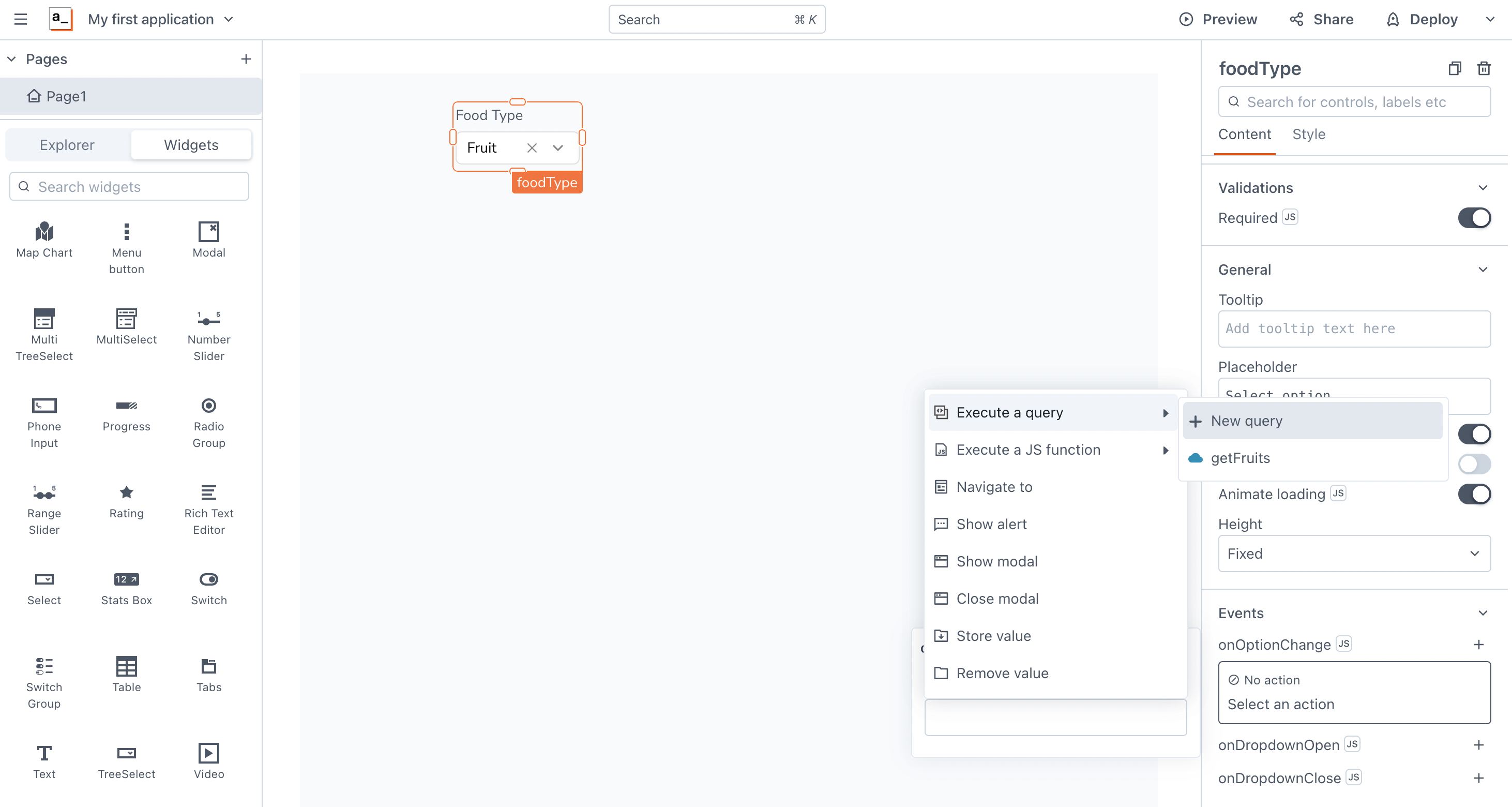Viewport: 1512px width, 807px height.
Task: Select the Video widget
Action: tap(208, 762)
